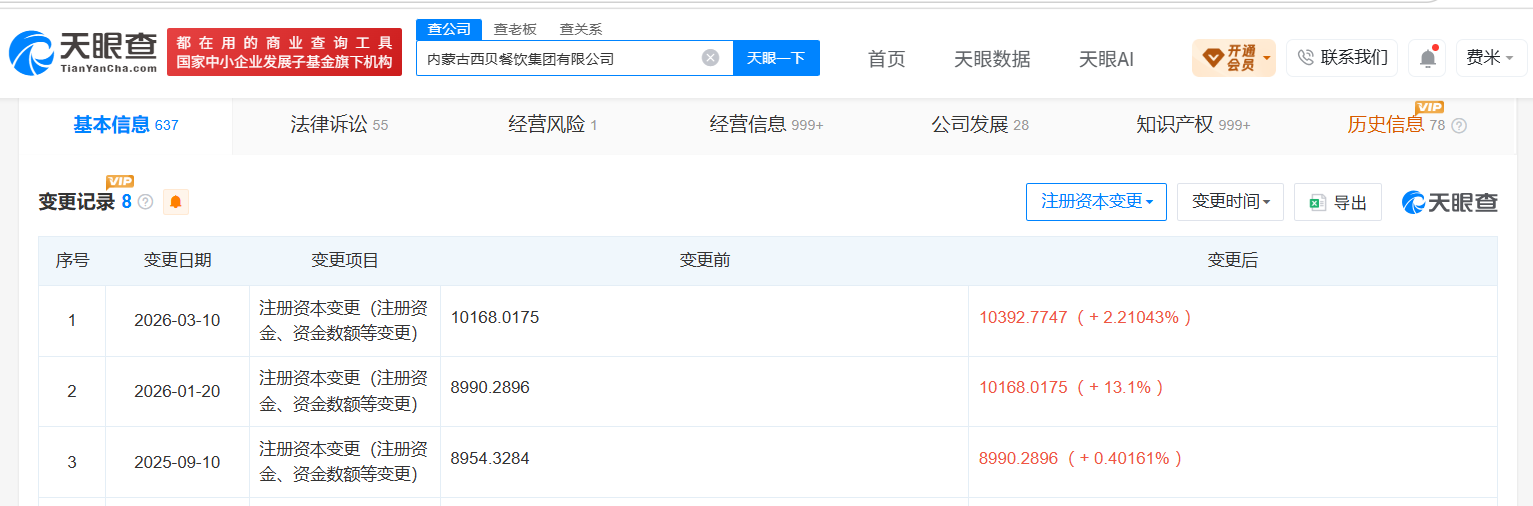This screenshot has height=506, width=1533.
Task: Open the 经营风险 tab
Action: 552,125
